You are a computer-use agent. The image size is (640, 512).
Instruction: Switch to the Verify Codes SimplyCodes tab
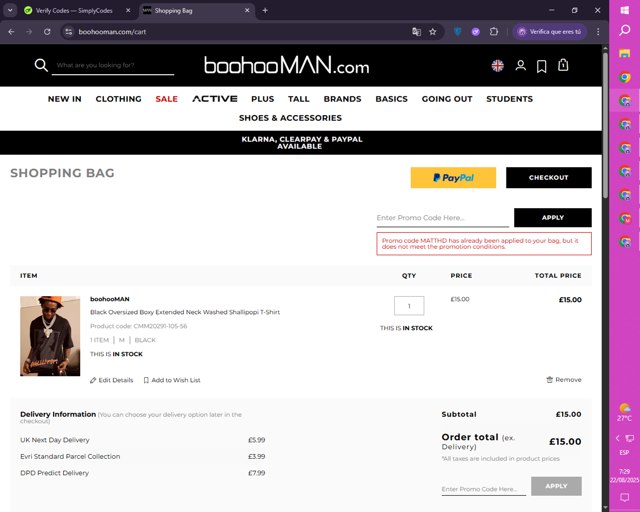74,11
